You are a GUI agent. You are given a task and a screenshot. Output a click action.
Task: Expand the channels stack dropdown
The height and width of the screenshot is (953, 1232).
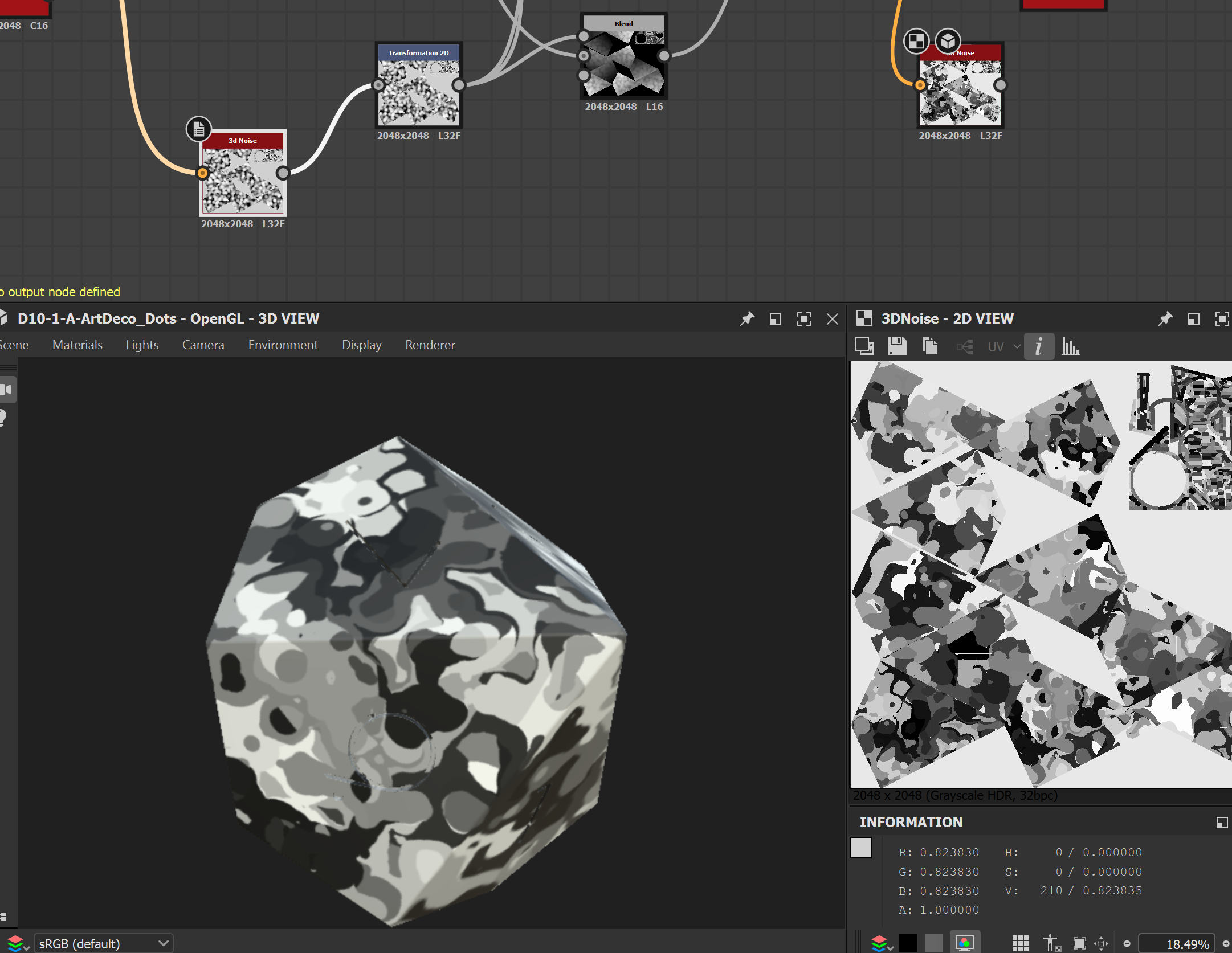(x=882, y=943)
